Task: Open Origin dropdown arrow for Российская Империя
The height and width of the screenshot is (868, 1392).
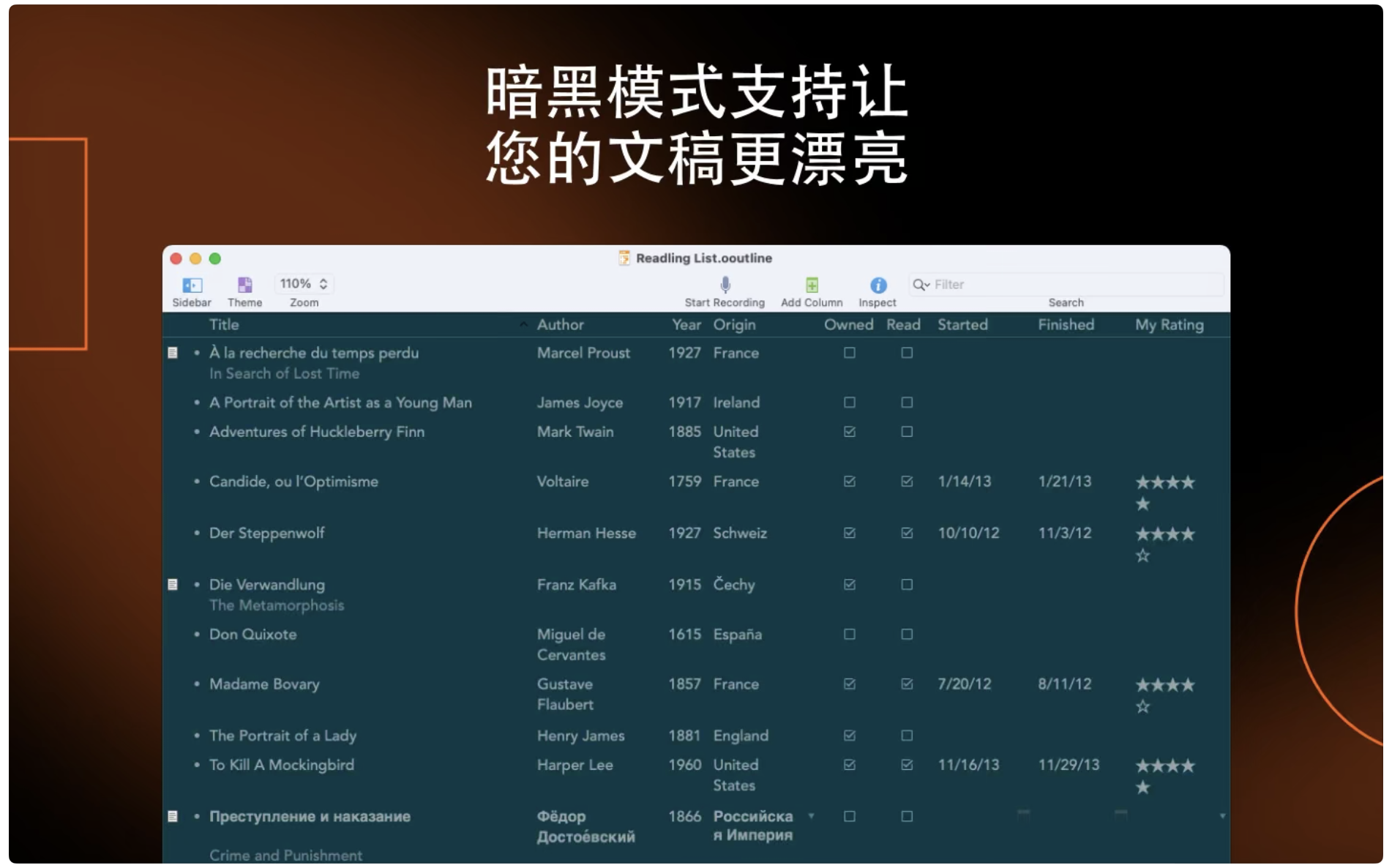Action: (x=811, y=816)
